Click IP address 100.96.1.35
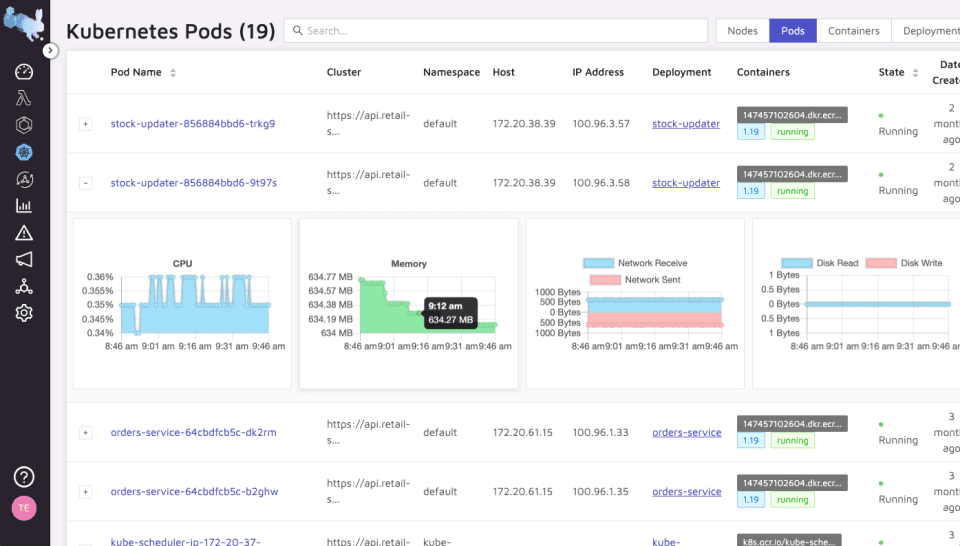This screenshot has height=546, width=960. 600,492
